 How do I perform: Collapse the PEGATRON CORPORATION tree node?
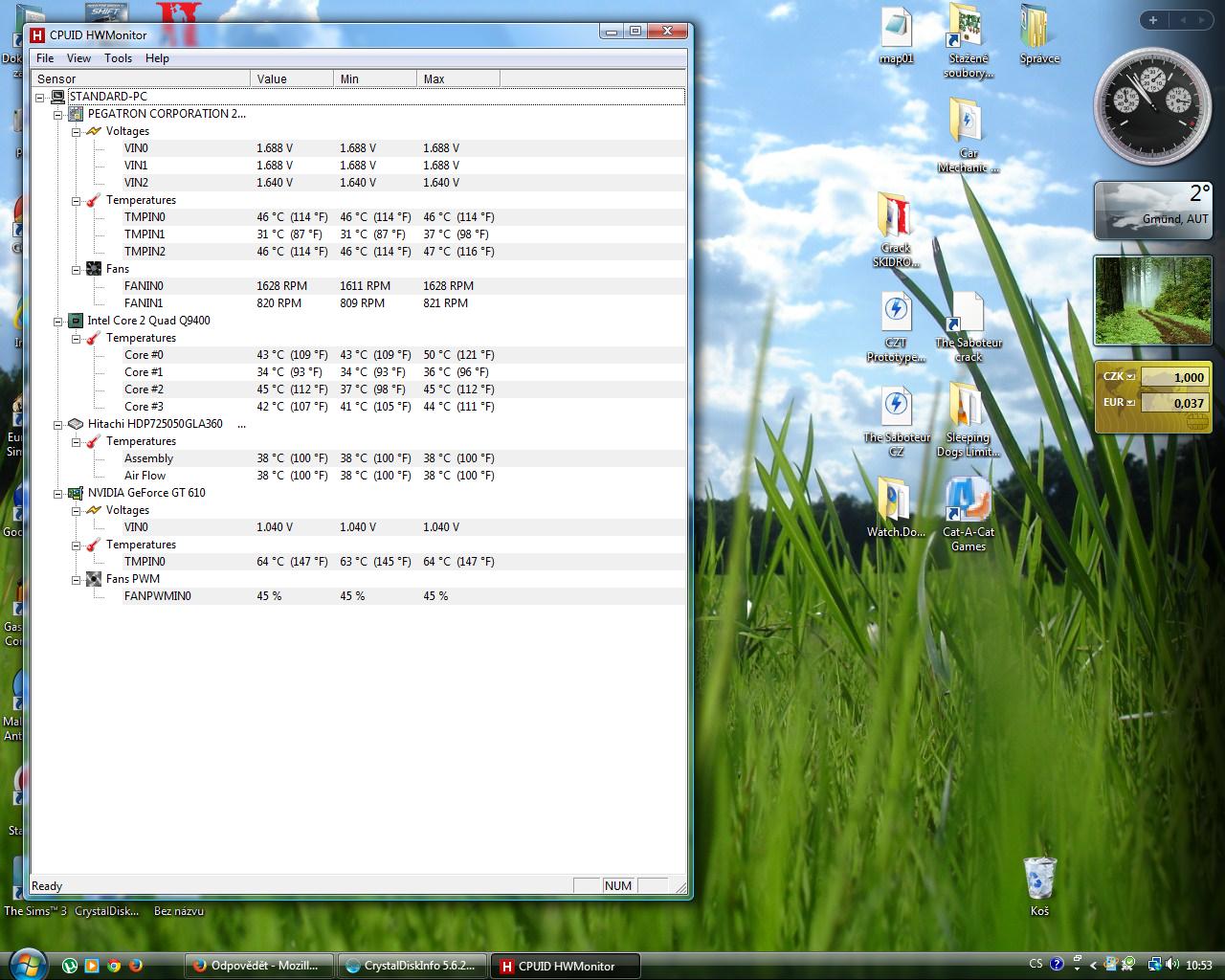click(57, 114)
